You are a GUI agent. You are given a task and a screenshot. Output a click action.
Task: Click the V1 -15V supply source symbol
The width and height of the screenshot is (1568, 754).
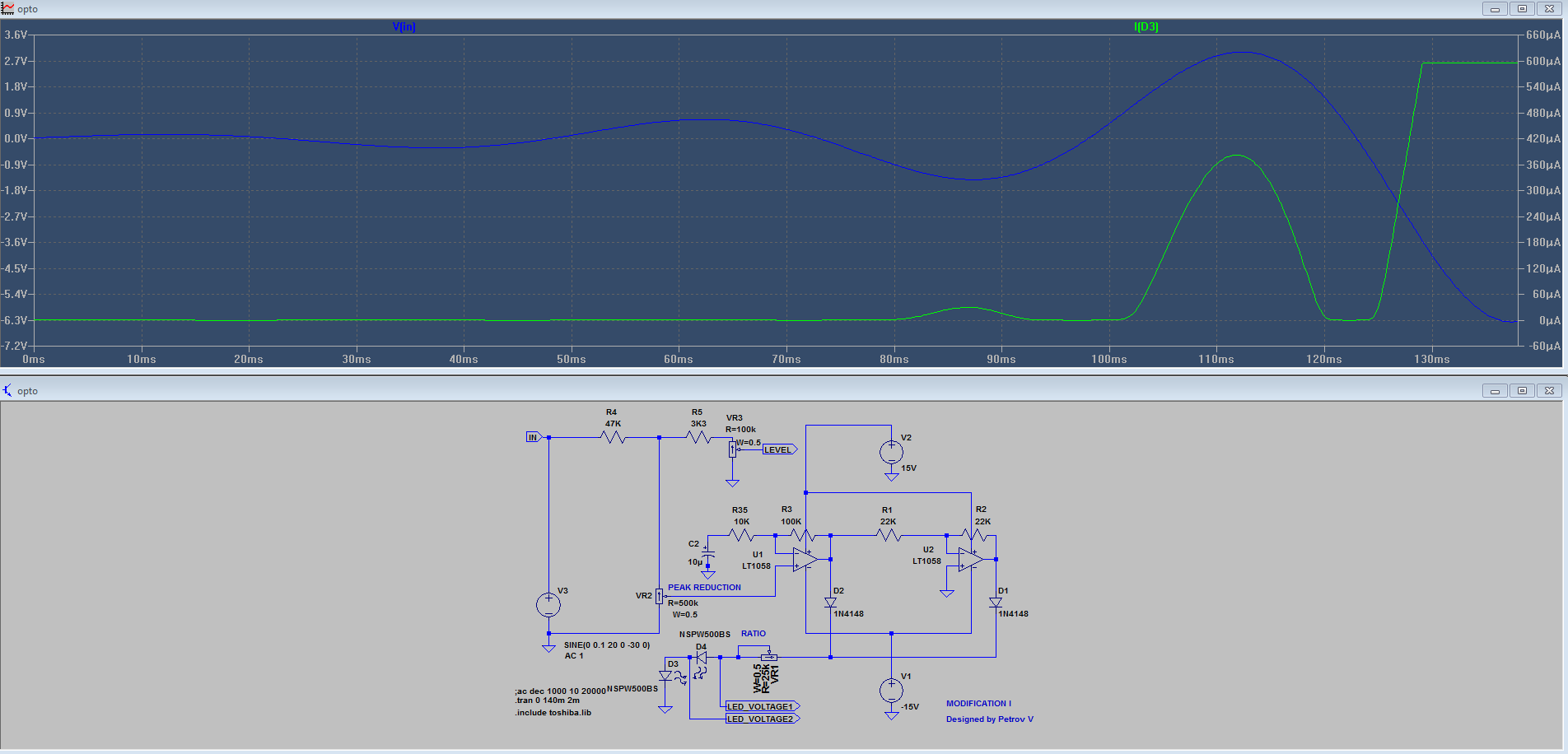coord(891,690)
